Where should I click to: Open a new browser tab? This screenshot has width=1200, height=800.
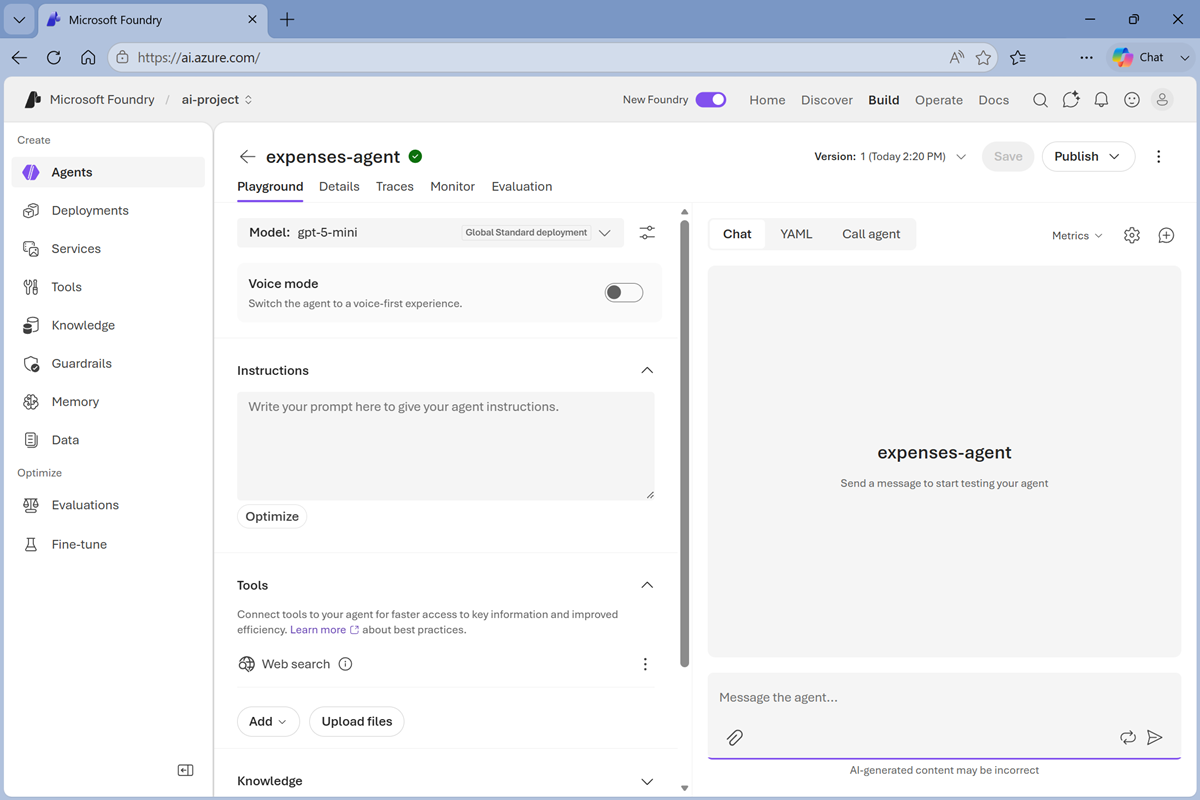coord(287,20)
